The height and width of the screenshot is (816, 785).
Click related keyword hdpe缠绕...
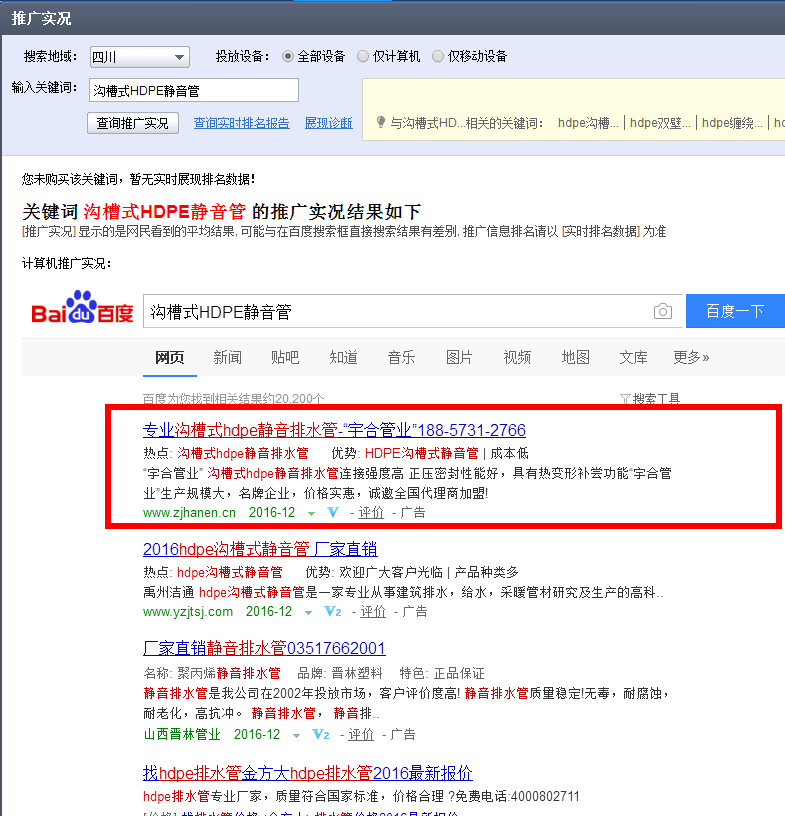[x=732, y=123]
